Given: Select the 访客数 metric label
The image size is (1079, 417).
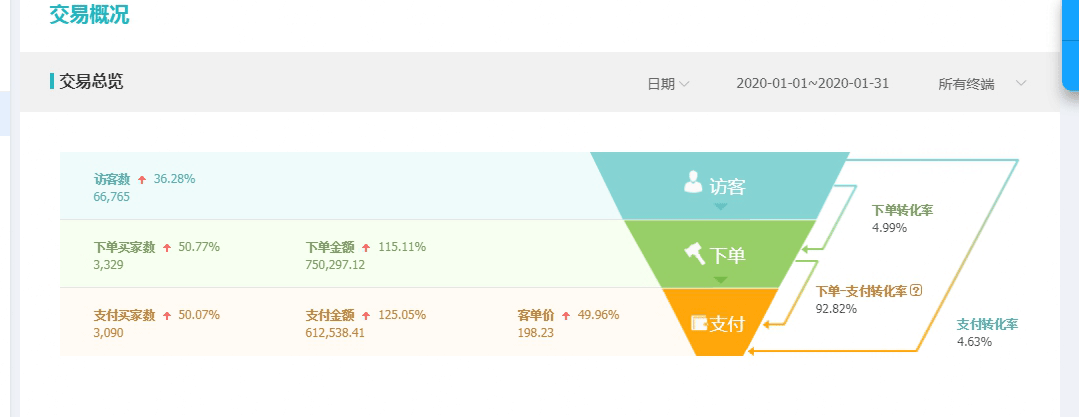Looking at the screenshot, I should pyautogui.click(x=112, y=180).
